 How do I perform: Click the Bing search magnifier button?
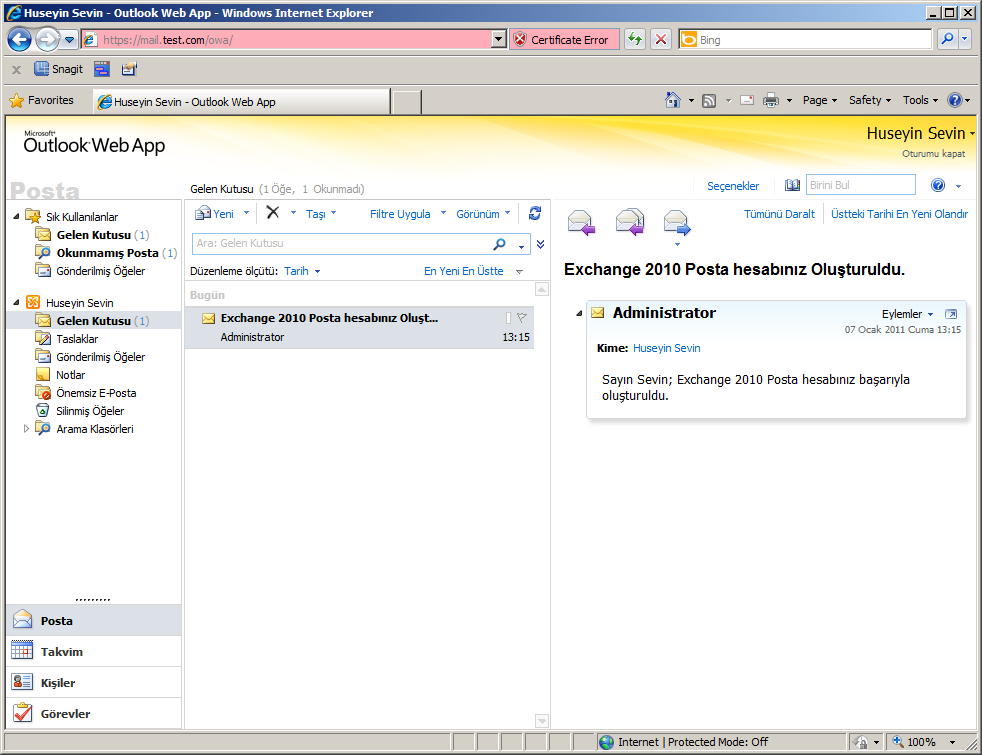click(x=948, y=39)
